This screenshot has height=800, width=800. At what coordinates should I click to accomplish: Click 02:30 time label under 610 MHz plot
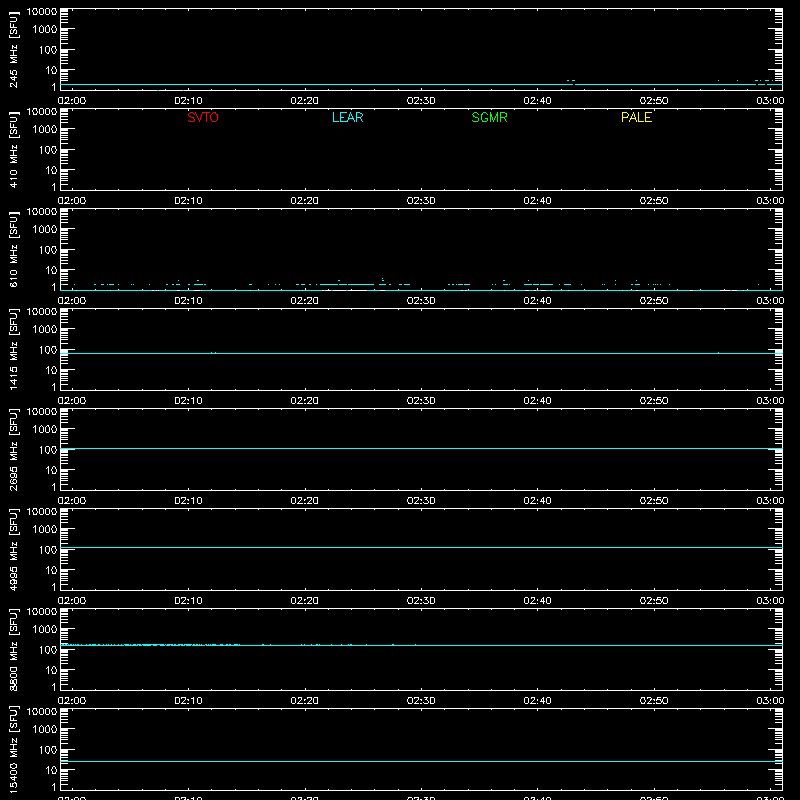pyautogui.click(x=421, y=301)
